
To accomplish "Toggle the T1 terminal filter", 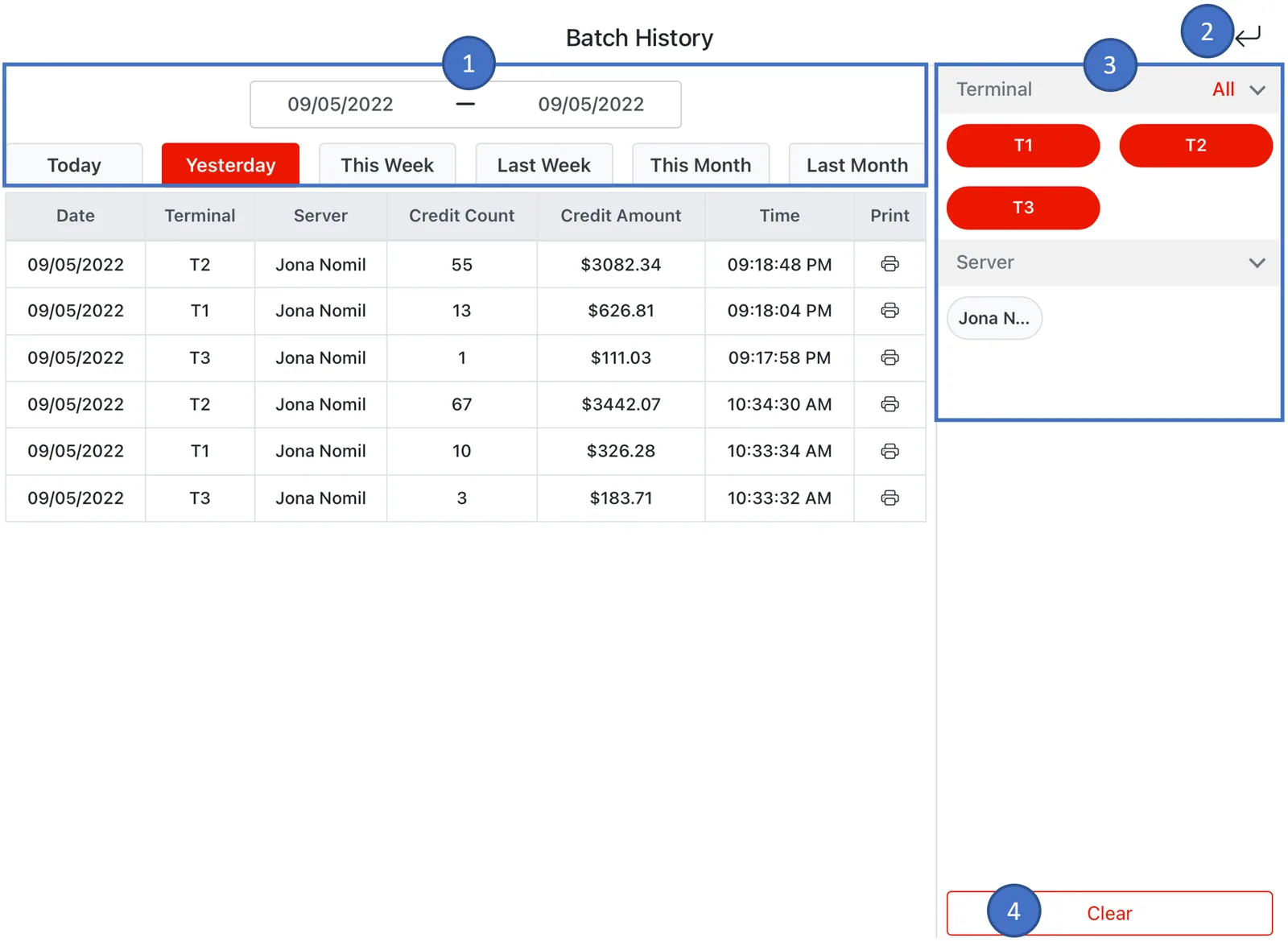I will point(1023,146).
